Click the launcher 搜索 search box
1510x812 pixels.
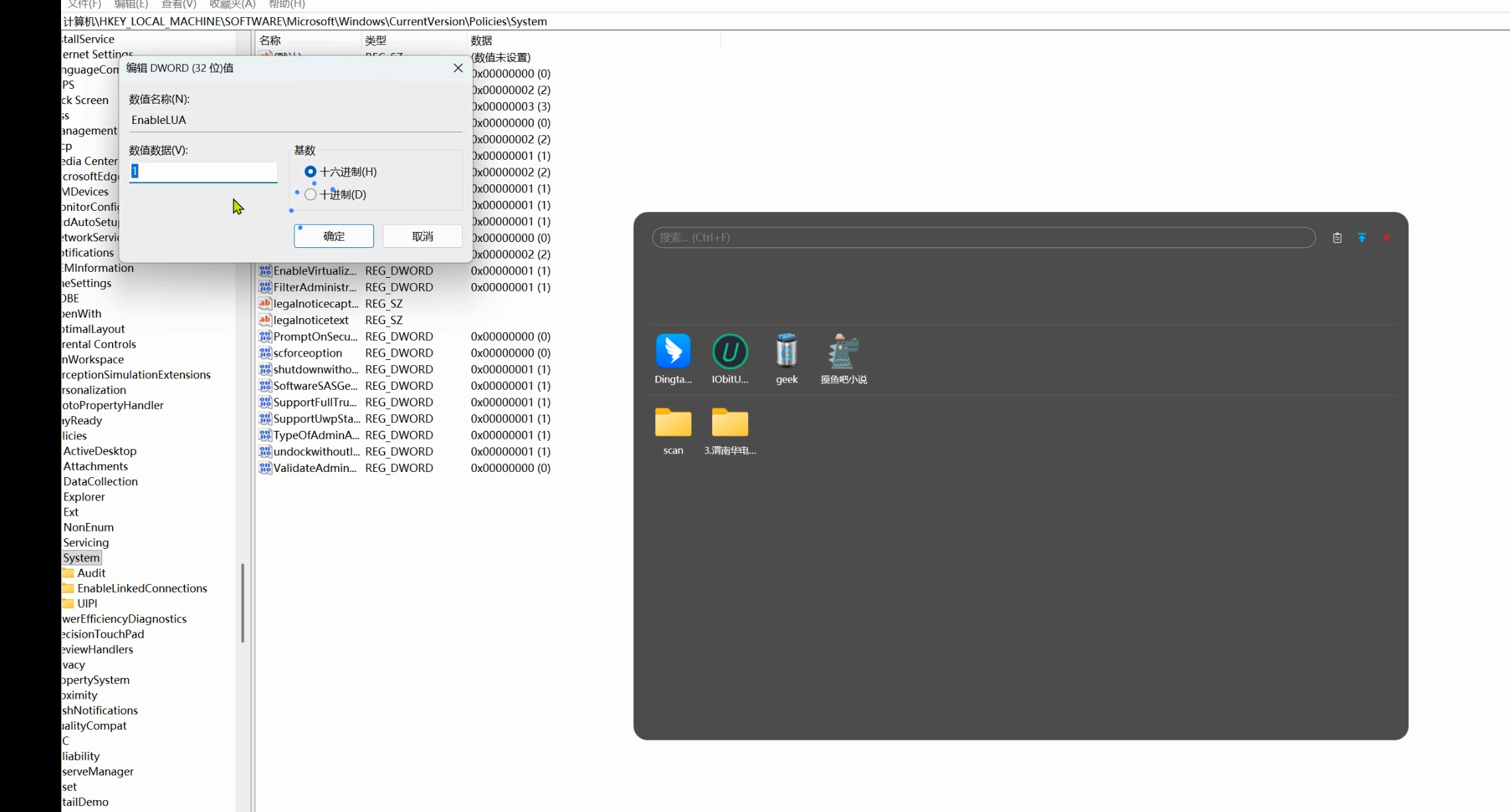983,237
